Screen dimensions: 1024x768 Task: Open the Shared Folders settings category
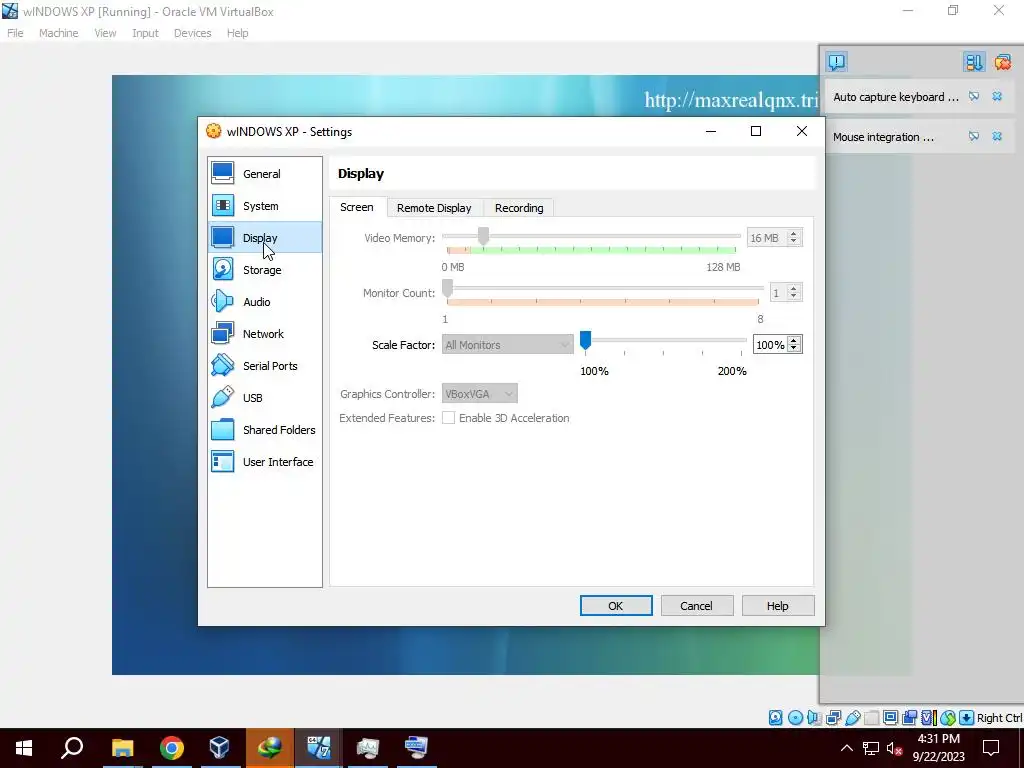pyautogui.click(x=264, y=430)
